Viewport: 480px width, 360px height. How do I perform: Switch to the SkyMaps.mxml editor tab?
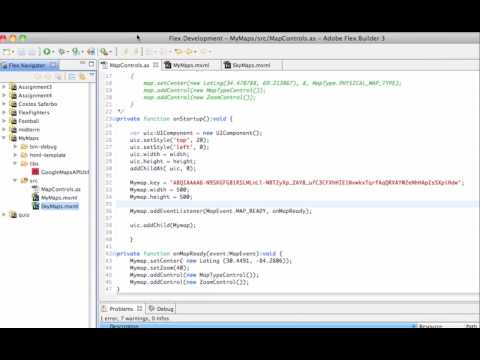pos(251,65)
